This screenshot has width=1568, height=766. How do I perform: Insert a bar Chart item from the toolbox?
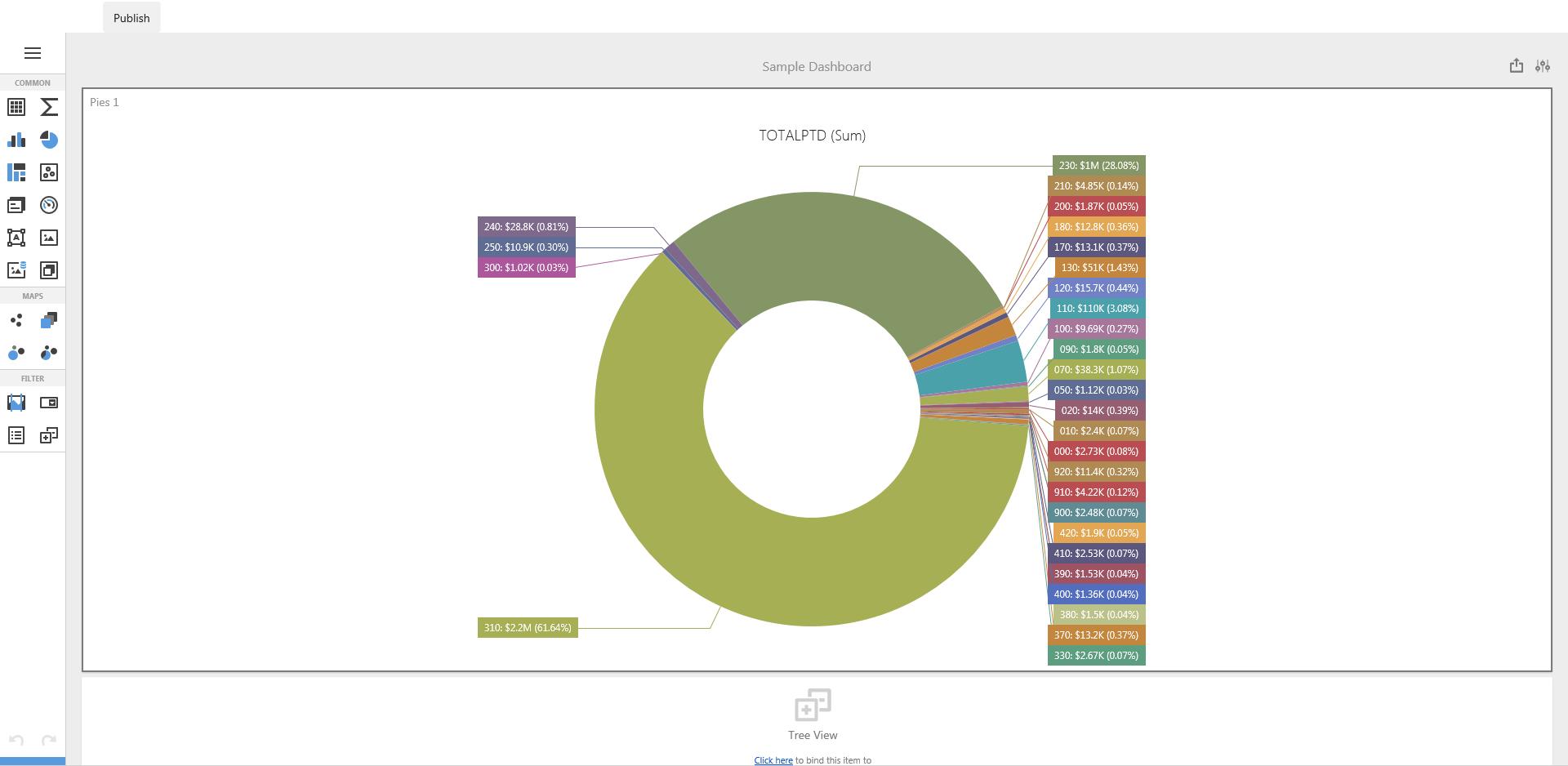click(x=16, y=140)
